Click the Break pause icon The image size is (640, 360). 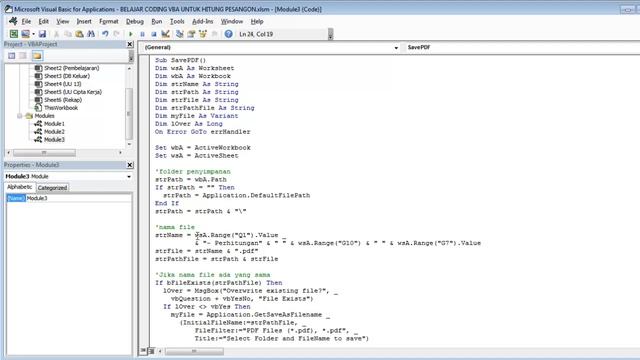point(142,34)
